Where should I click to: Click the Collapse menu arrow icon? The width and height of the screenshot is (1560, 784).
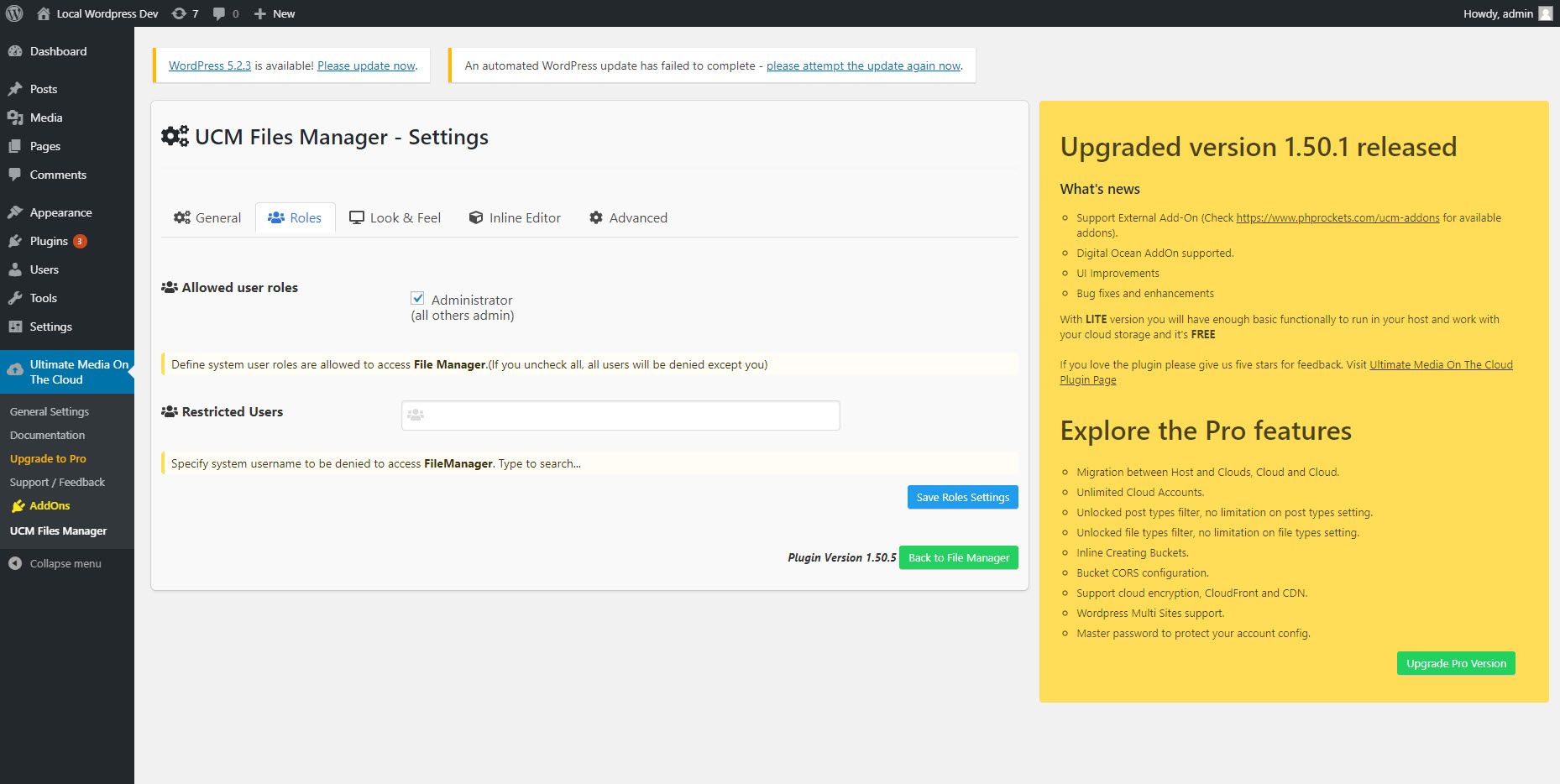tap(15, 563)
